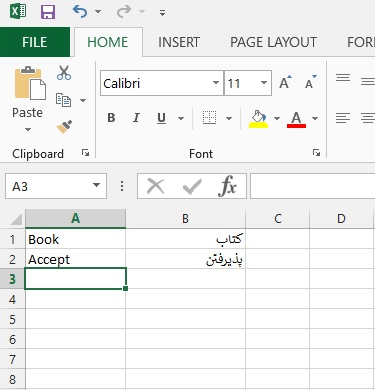Open the Clipboard dialog launcher

pos(86,153)
